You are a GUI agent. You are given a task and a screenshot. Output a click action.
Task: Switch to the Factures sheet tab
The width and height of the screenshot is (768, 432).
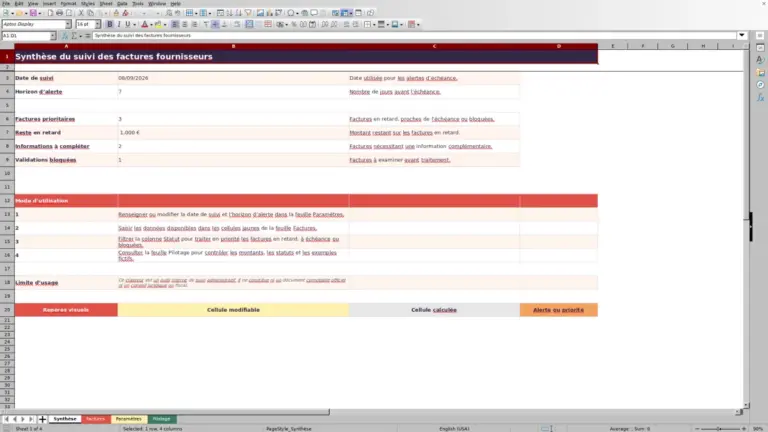96,419
